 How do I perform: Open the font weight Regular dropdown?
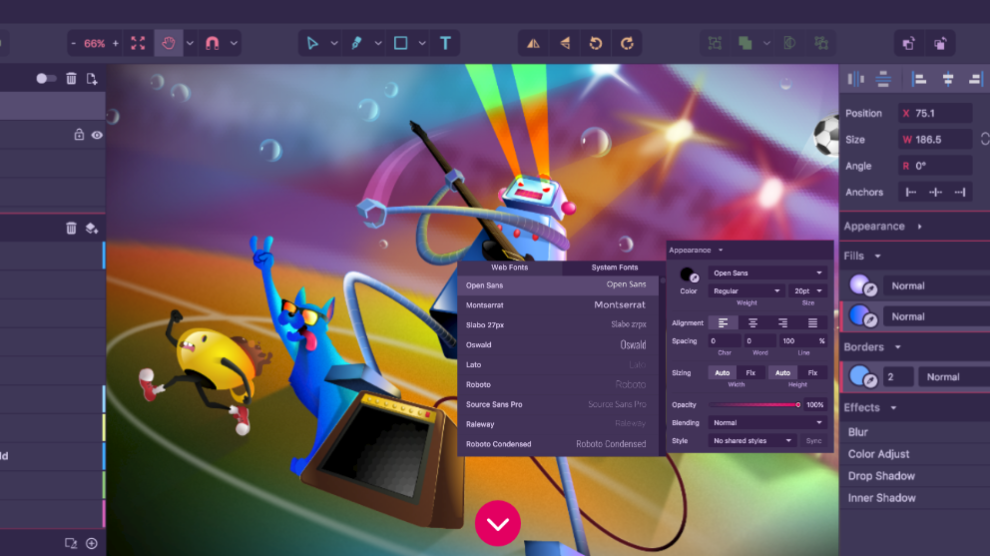point(746,291)
